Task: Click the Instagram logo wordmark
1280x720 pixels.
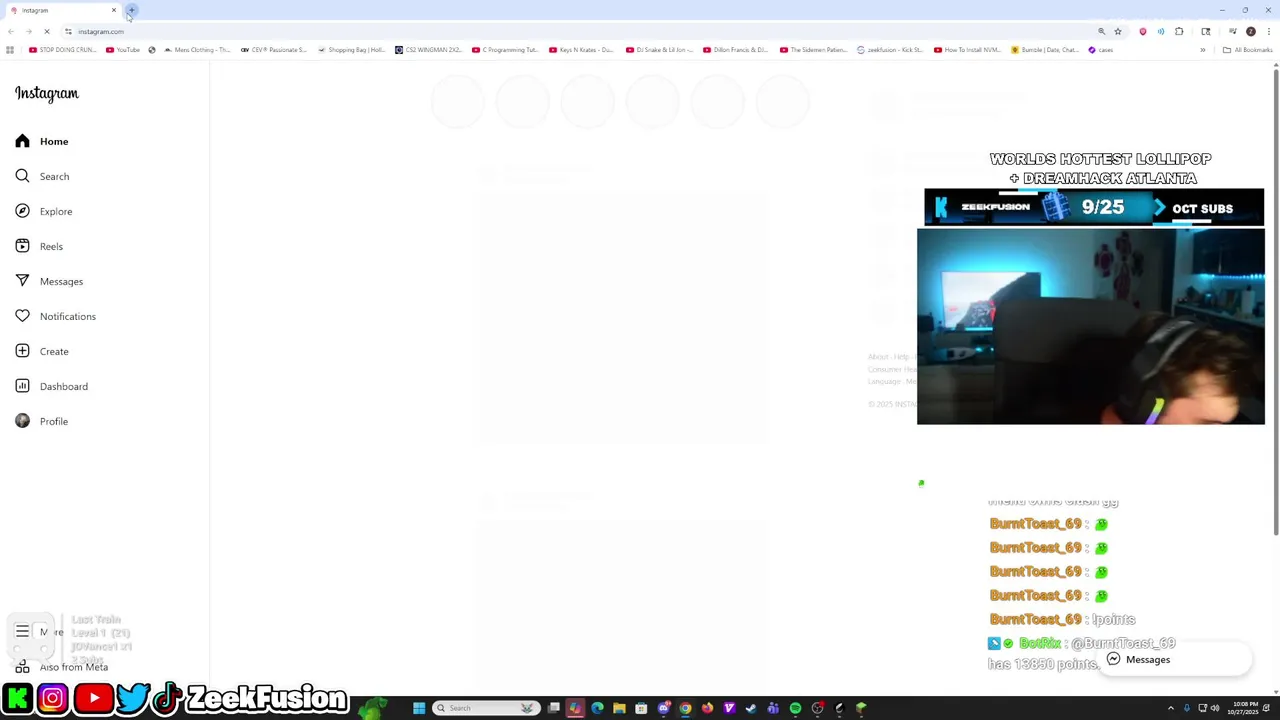Action: [46, 93]
